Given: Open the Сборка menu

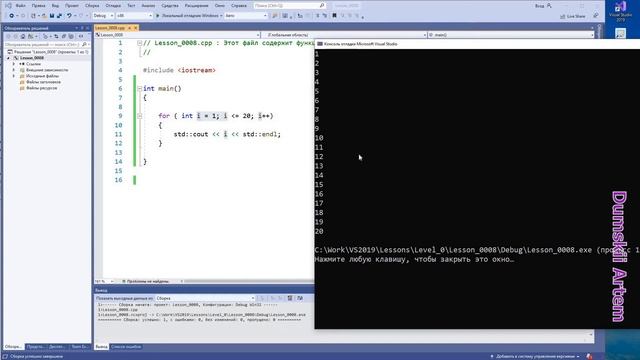Looking at the screenshot, I should pyautogui.click(x=92, y=6).
